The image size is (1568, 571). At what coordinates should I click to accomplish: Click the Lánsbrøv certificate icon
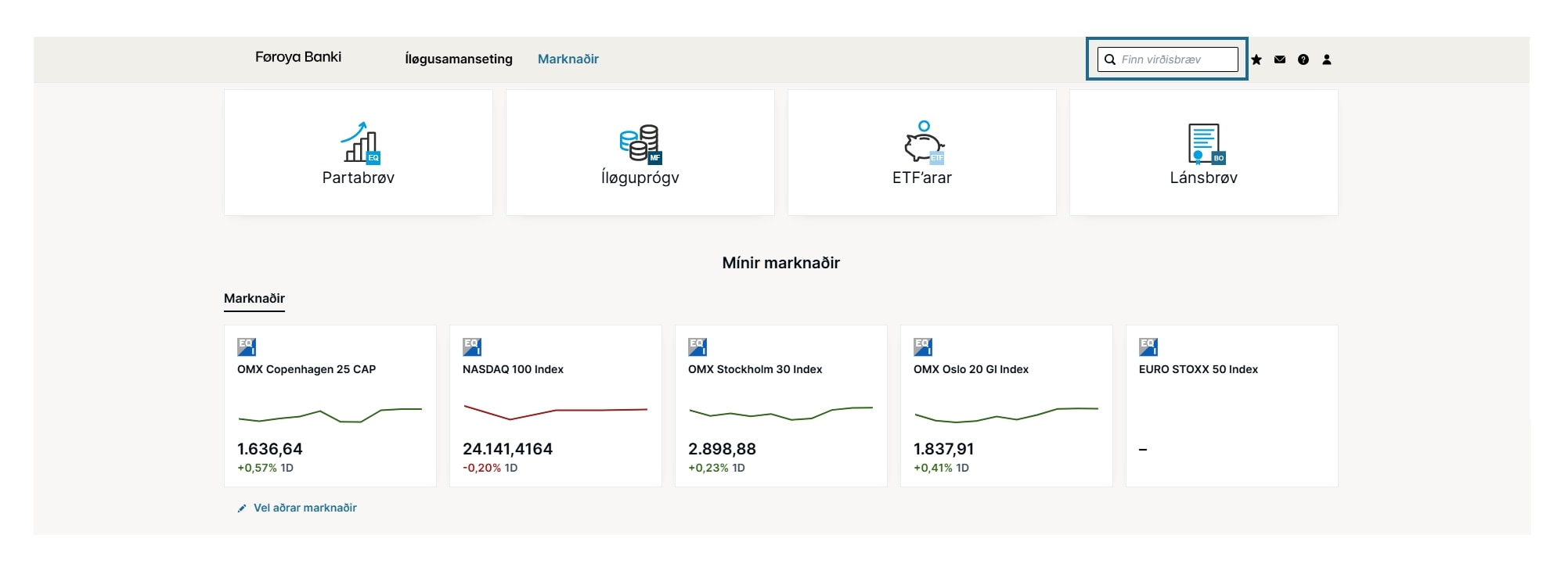(1205, 143)
